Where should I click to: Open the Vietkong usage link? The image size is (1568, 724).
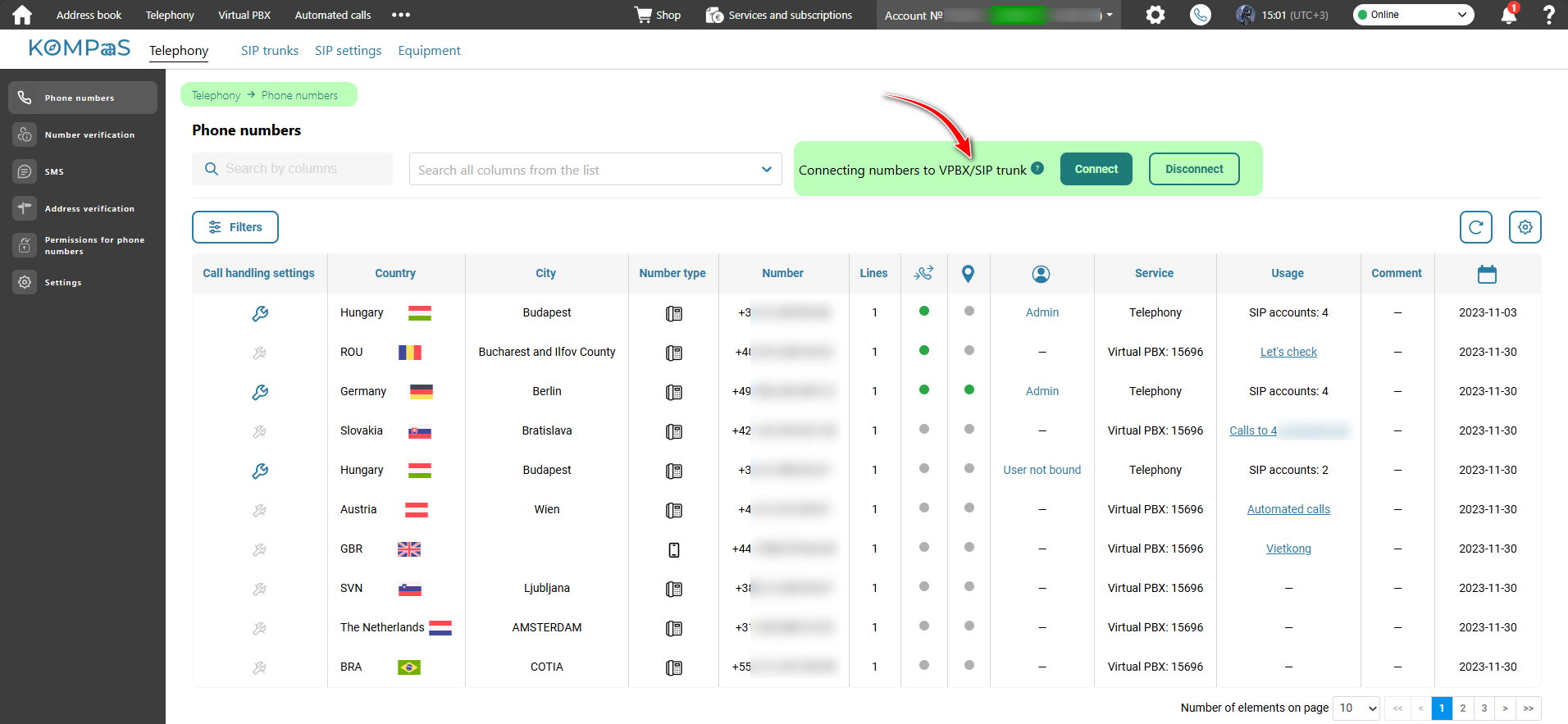[1288, 549]
